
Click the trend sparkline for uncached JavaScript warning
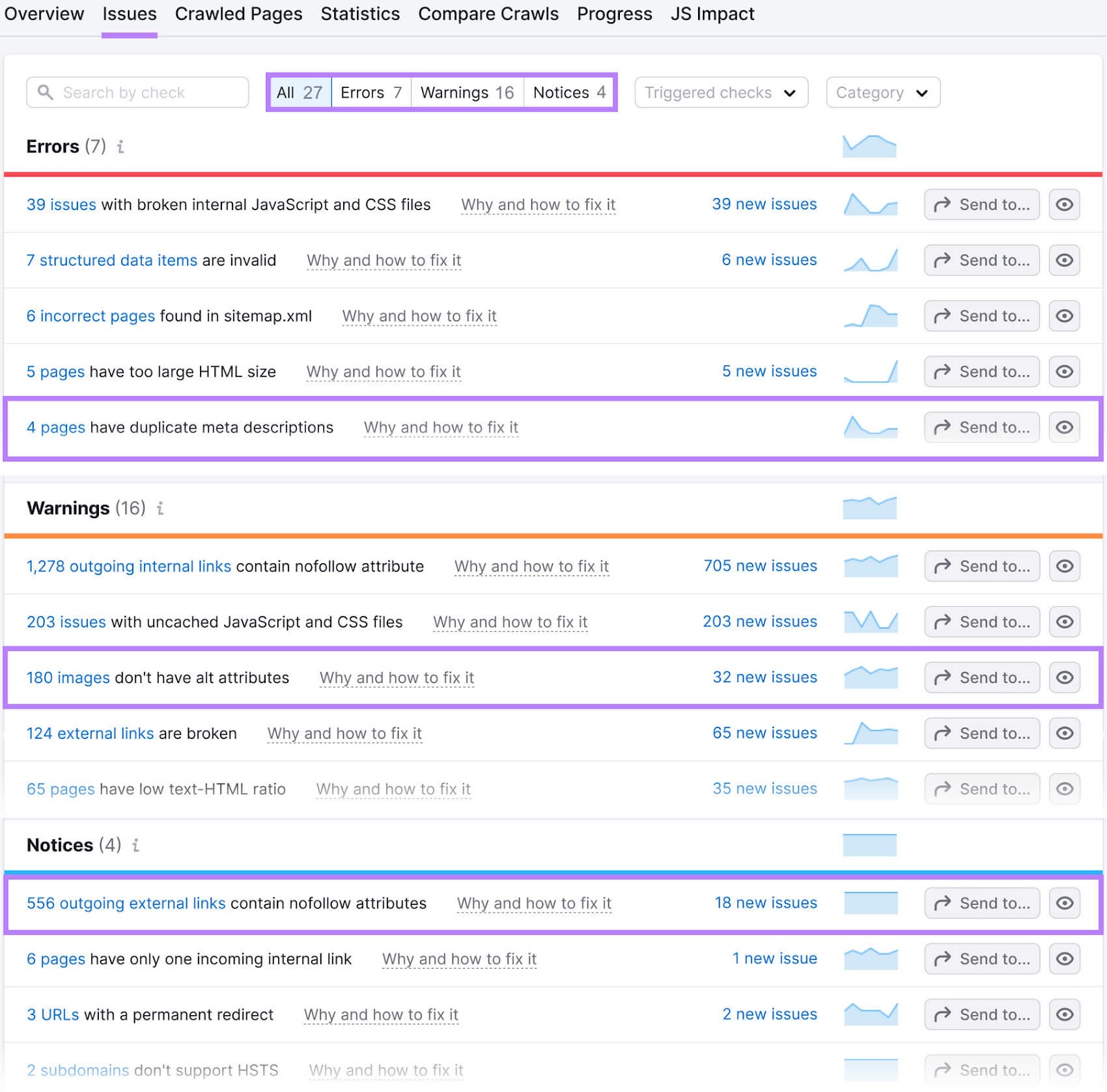[870, 621]
